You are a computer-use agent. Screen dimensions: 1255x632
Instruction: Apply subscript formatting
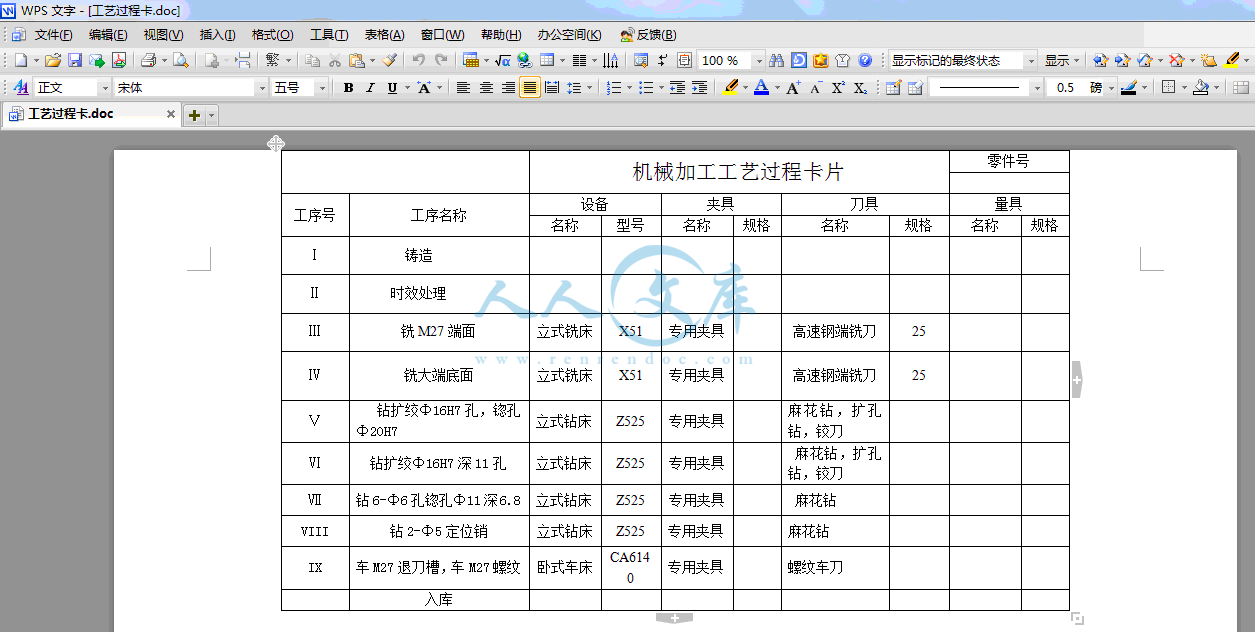coord(860,88)
